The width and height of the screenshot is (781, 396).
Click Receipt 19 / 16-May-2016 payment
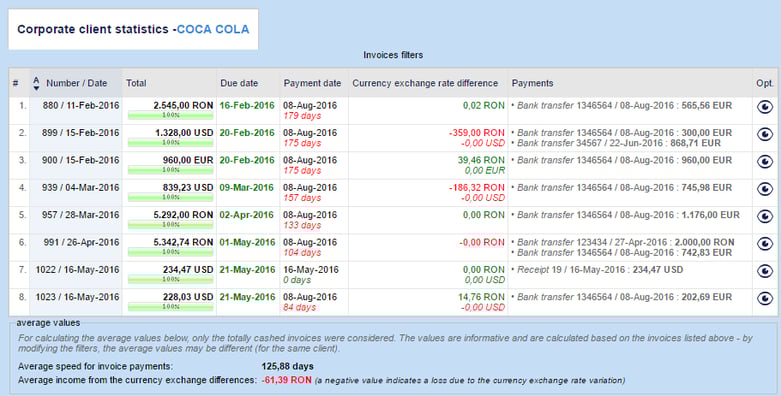tap(598, 270)
